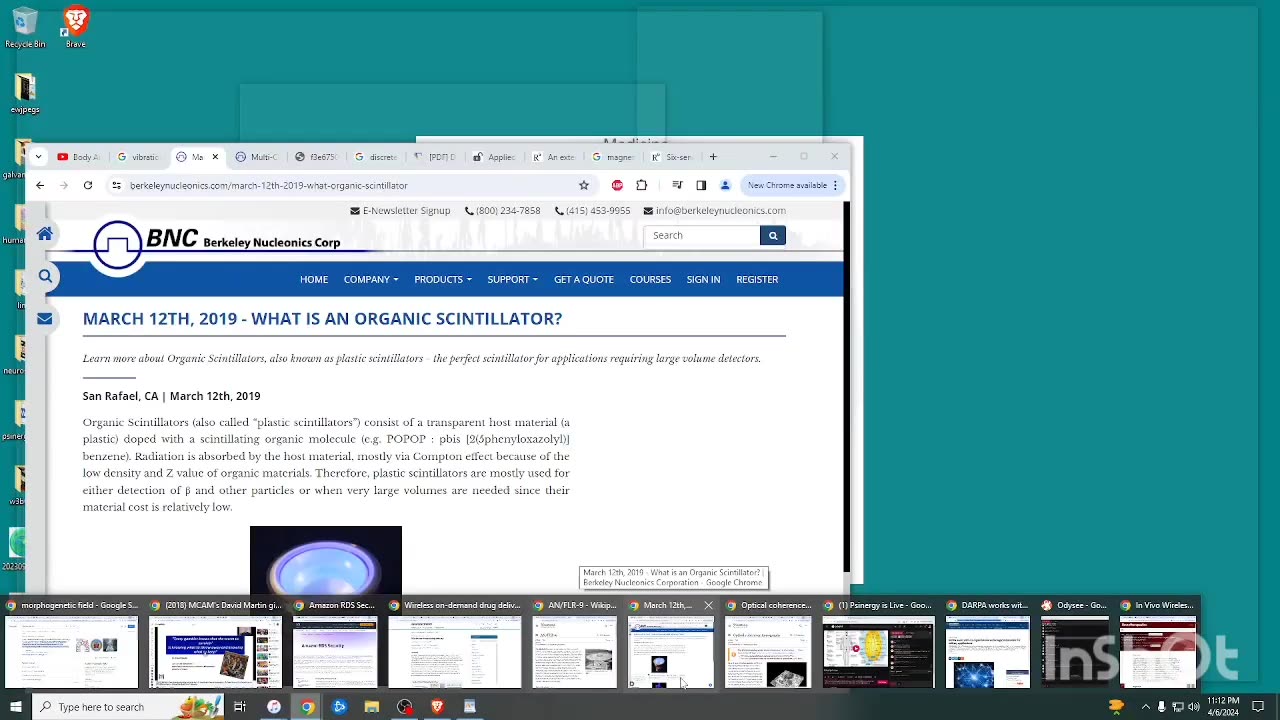The image size is (1280, 720).
Task: Reload the page with refresh icon
Action: click(88, 185)
